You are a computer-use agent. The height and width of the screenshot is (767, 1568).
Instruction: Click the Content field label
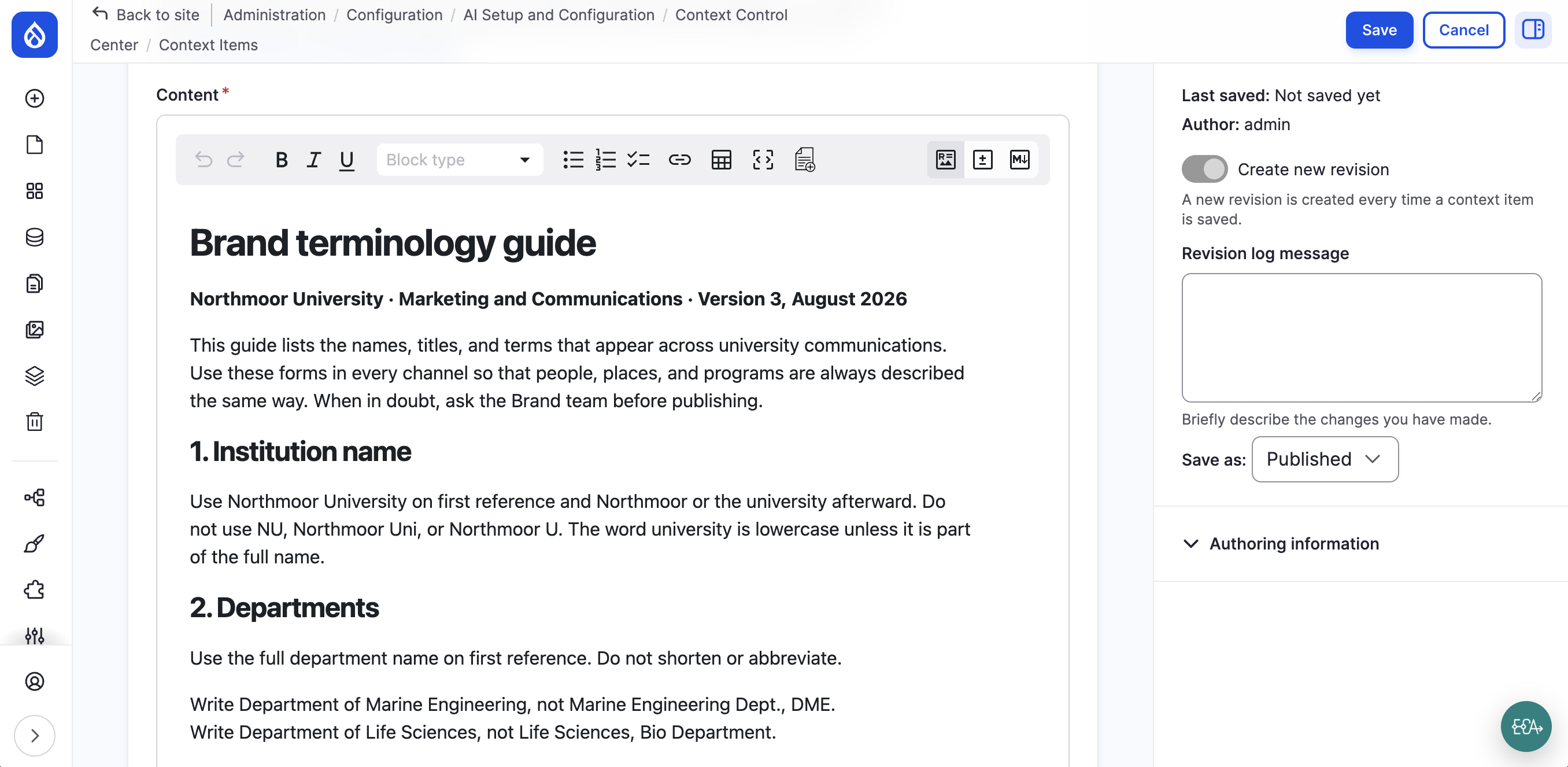click(x=187, y=94)
